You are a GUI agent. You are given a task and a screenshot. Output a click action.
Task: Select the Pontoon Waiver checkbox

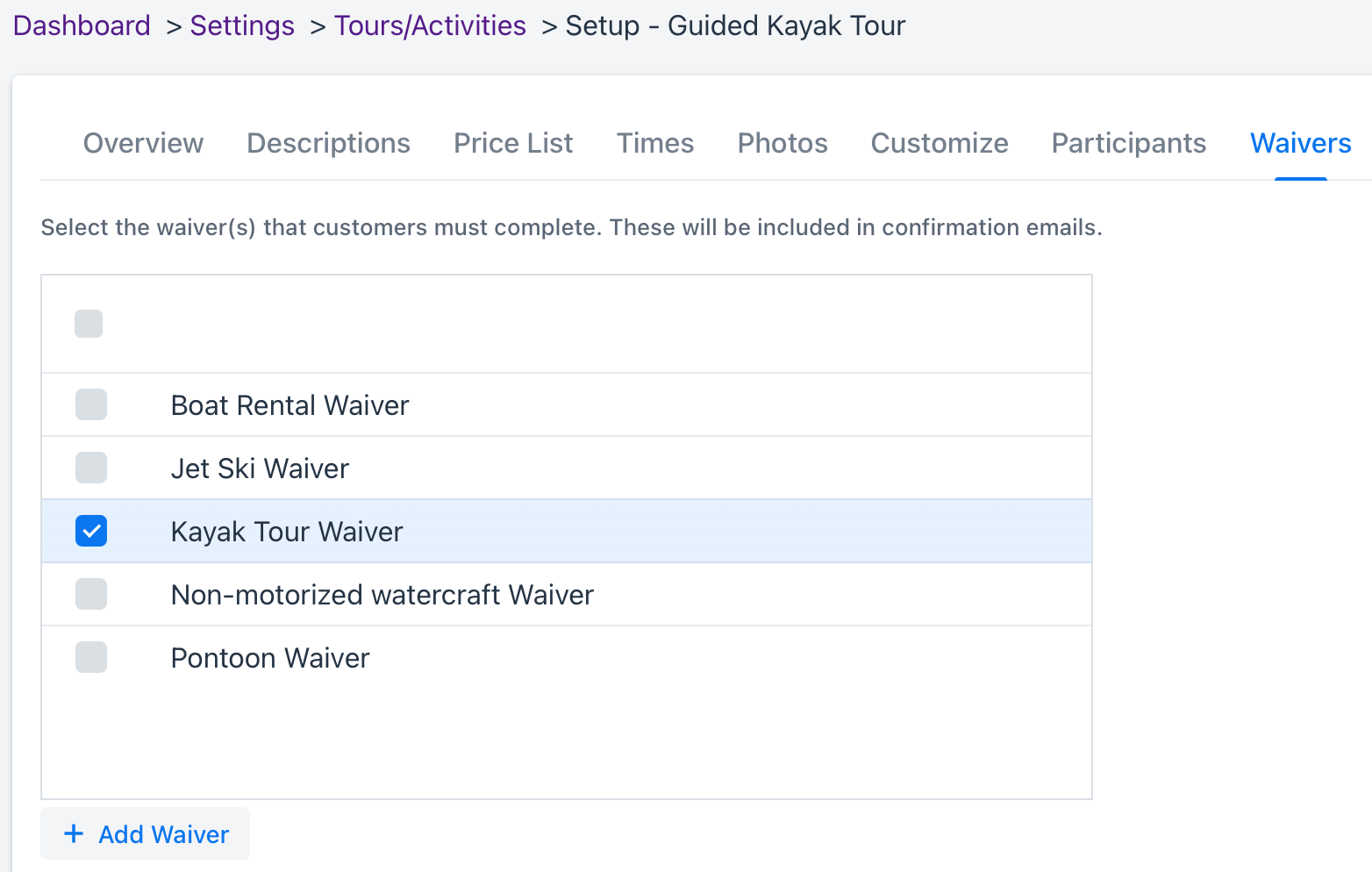(91, 657)
